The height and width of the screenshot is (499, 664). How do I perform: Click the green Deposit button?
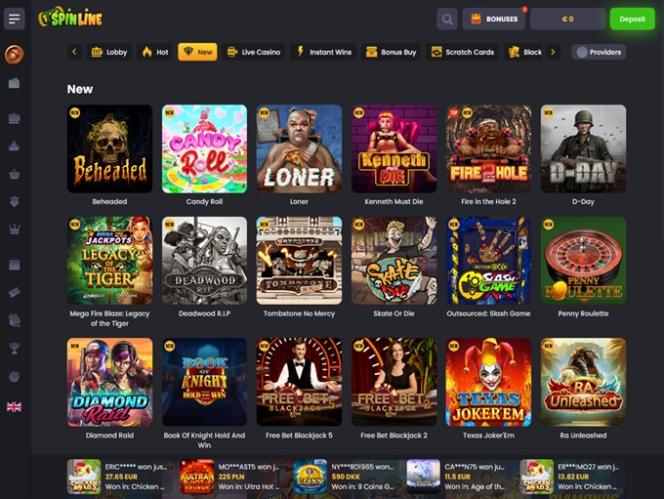[632, 19]
